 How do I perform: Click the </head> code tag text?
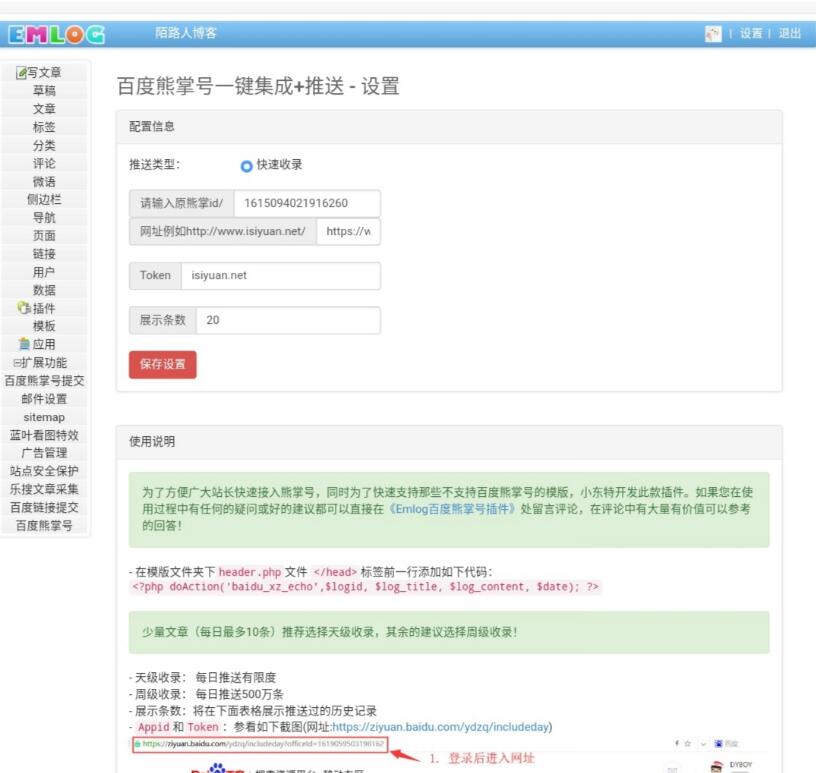(x=335, y=572)
